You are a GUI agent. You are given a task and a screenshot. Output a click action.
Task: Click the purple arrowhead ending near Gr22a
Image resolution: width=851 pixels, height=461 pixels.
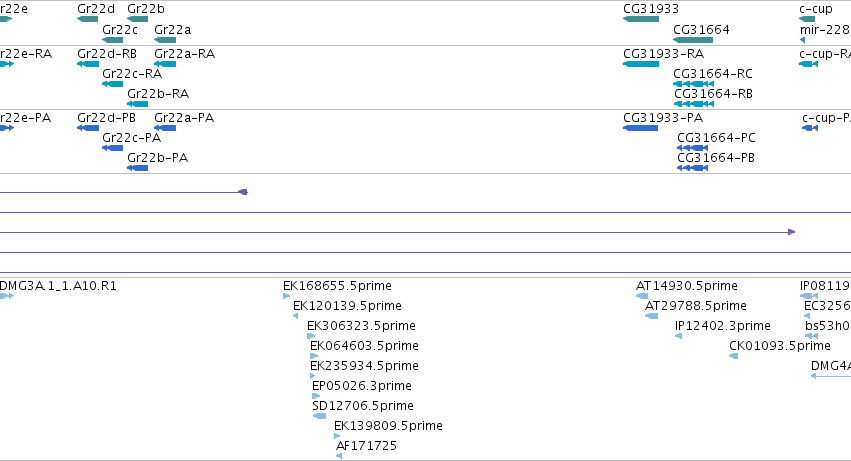tap(244, 192)
